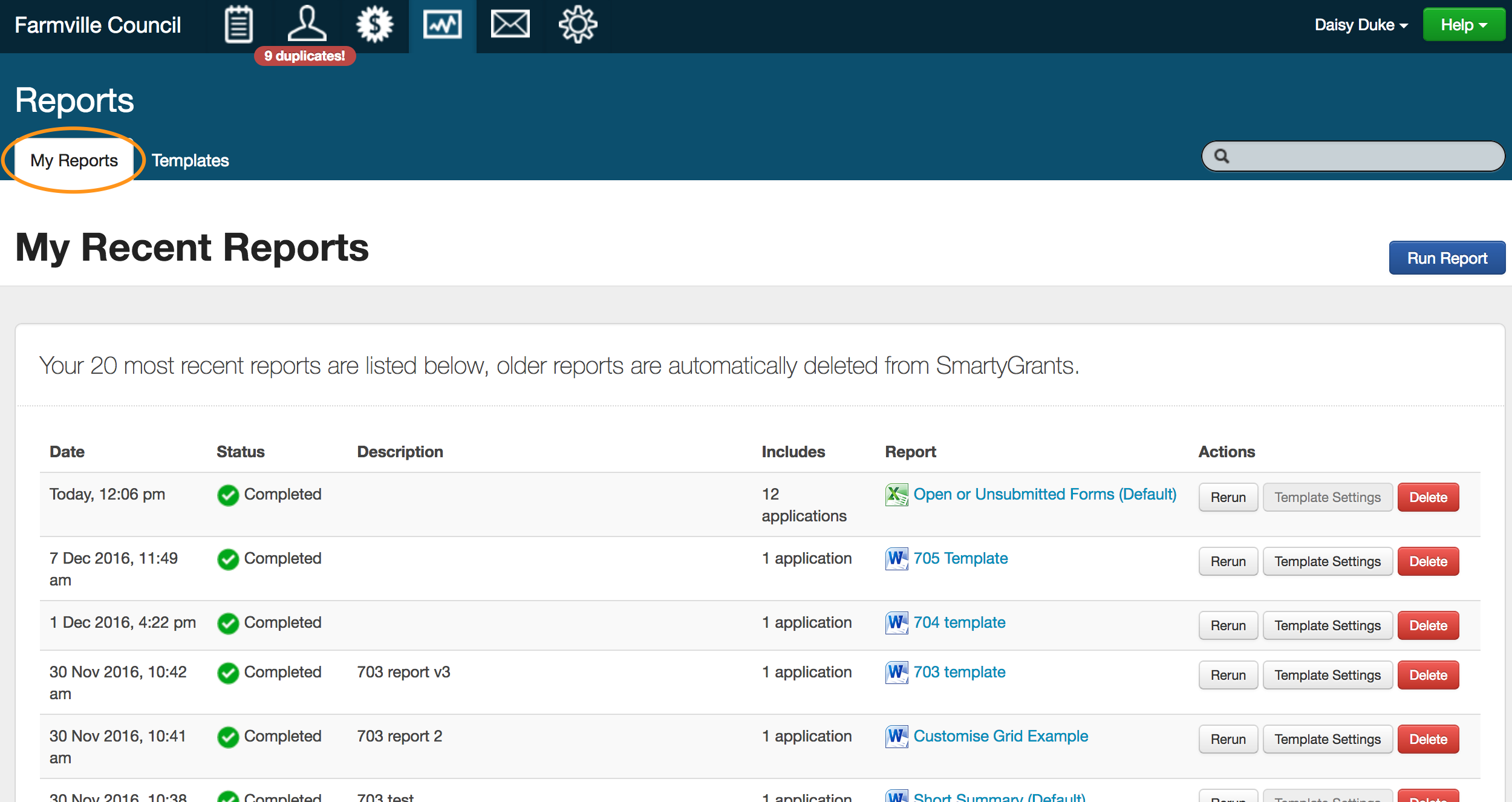Open the 704 template report link
Image resolution: width=1512 pixels, height=802 pixels.
point(959,622)
